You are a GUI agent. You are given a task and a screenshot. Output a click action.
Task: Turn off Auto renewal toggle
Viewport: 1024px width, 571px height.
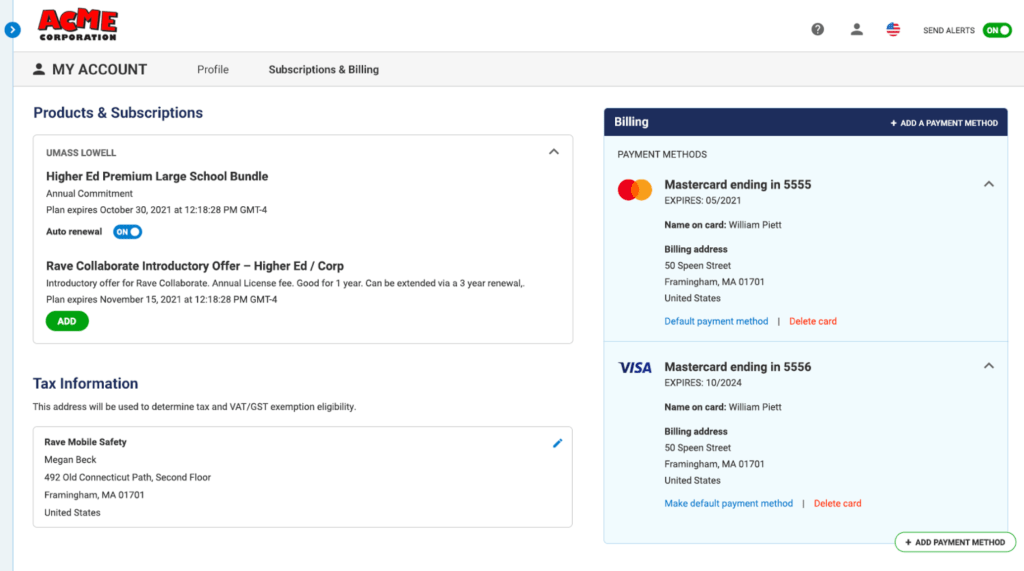[127, 232]
